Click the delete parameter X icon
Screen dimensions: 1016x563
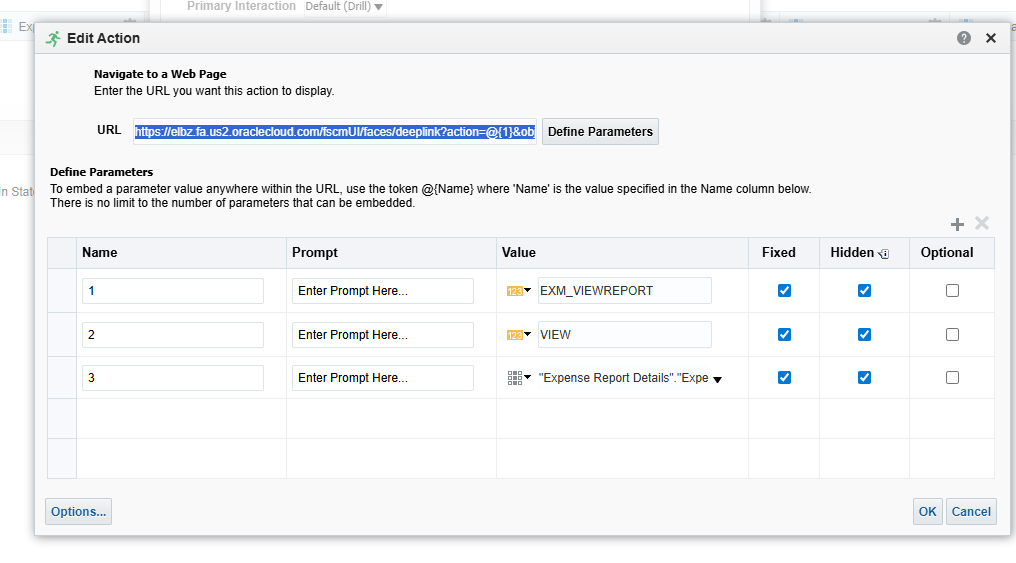[x=982, y=224]
